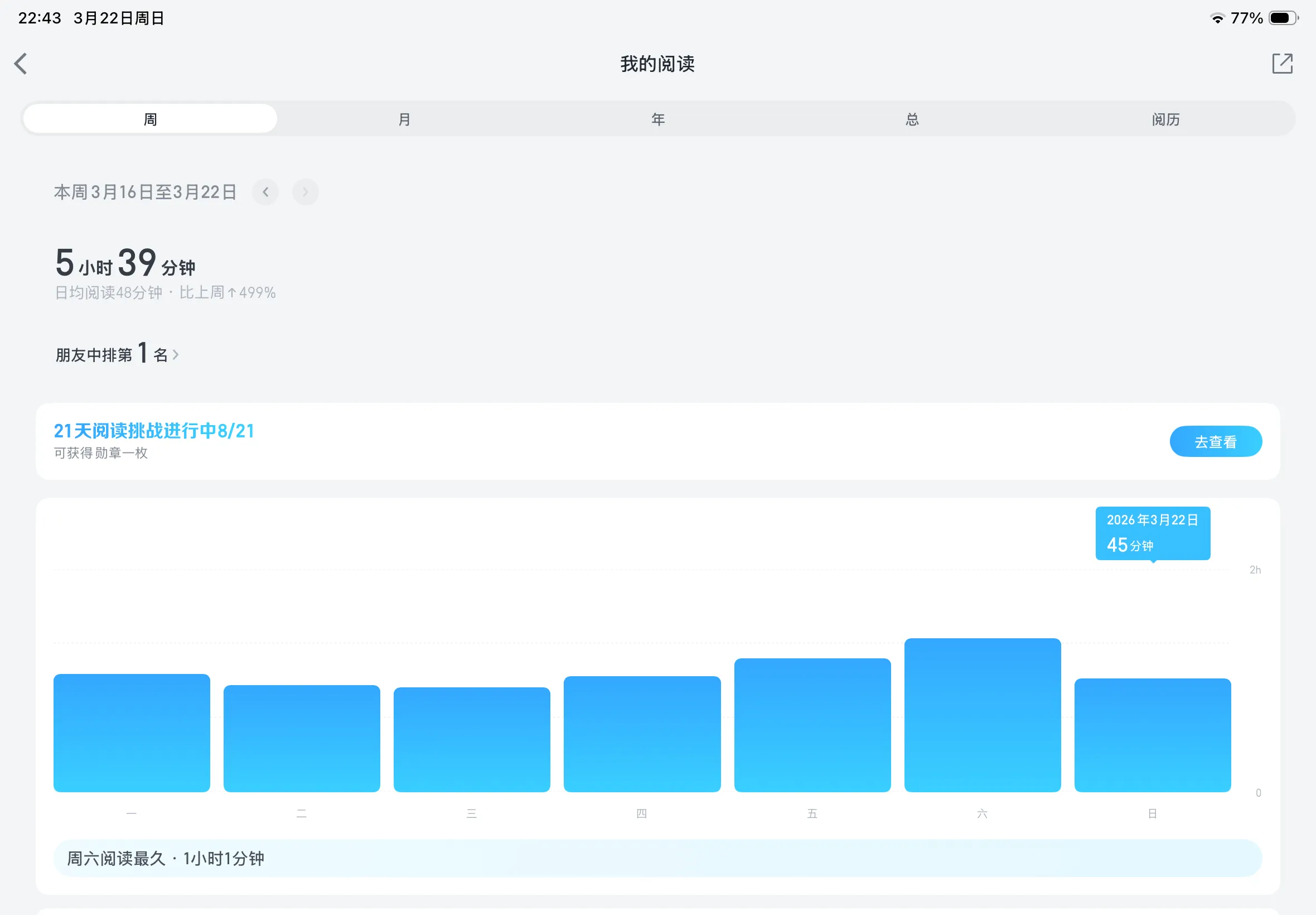Select Wednesday's (三) reading bar
The width and height of the screenshot is (1316, 915).
pyautogui.click(x=472, y=740)
